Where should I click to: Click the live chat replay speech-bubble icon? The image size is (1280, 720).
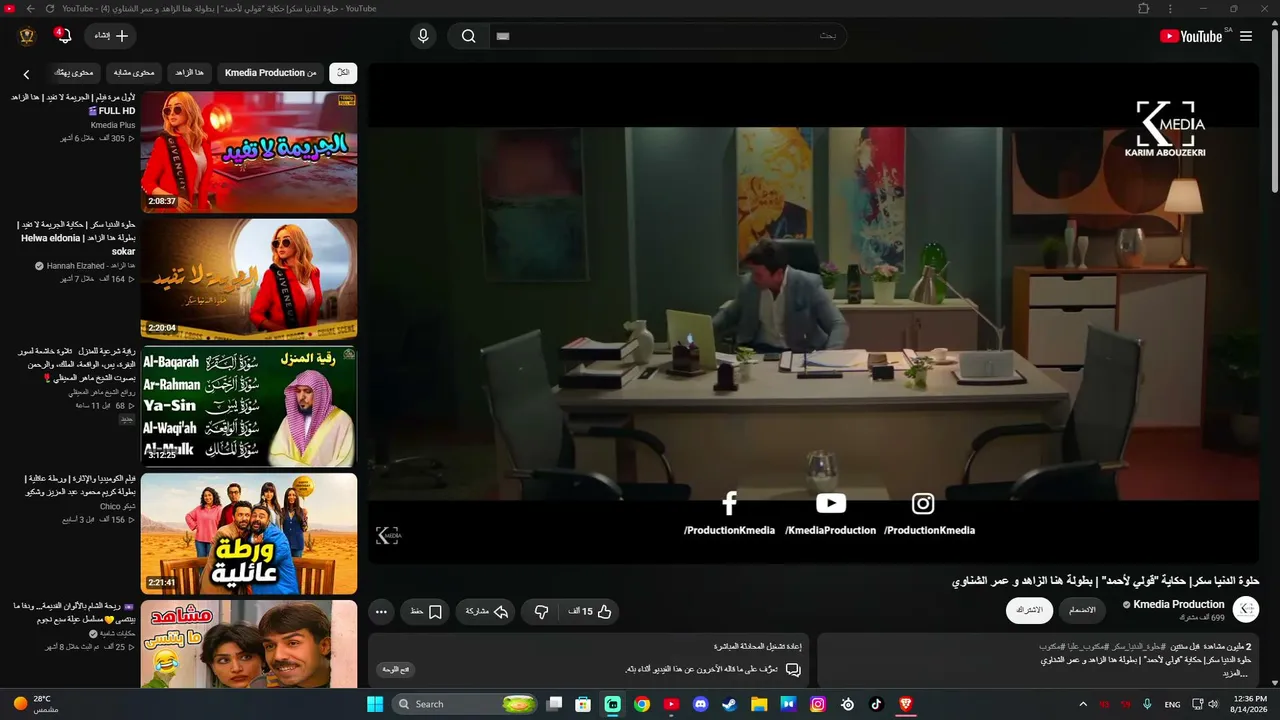[793, 669]
